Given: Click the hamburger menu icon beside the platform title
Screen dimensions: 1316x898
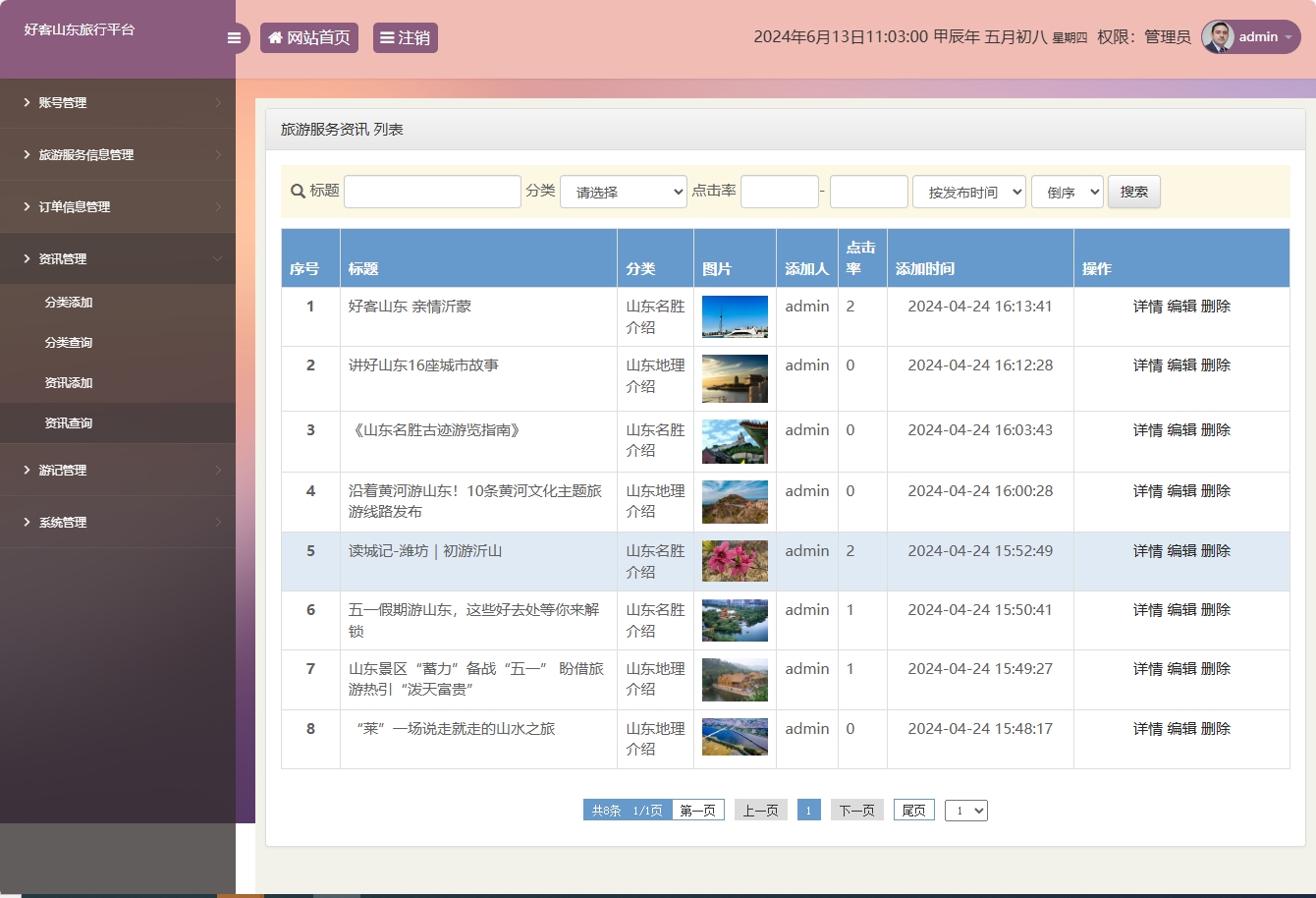Looking at the screenshot, I should (234, 37).
